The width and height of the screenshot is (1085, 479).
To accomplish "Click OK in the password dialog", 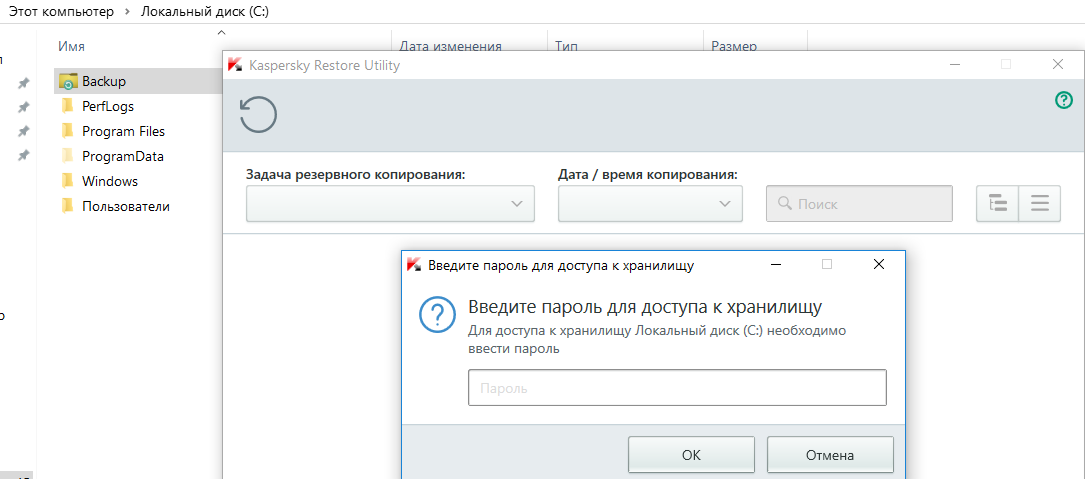I will pyautogui.click(x=691, y=455).
